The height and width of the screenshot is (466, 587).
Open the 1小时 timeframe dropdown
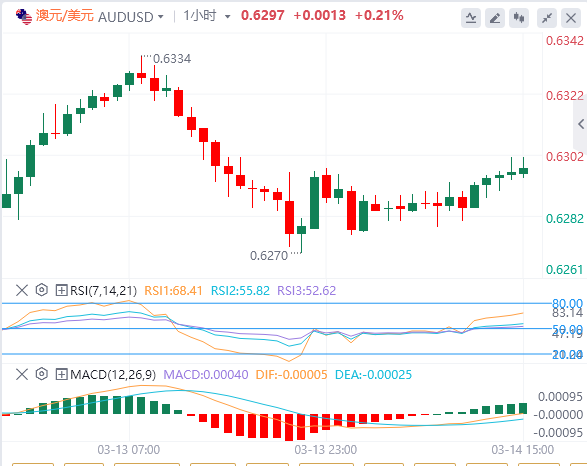pyautogui.click(x=207, y=16)
